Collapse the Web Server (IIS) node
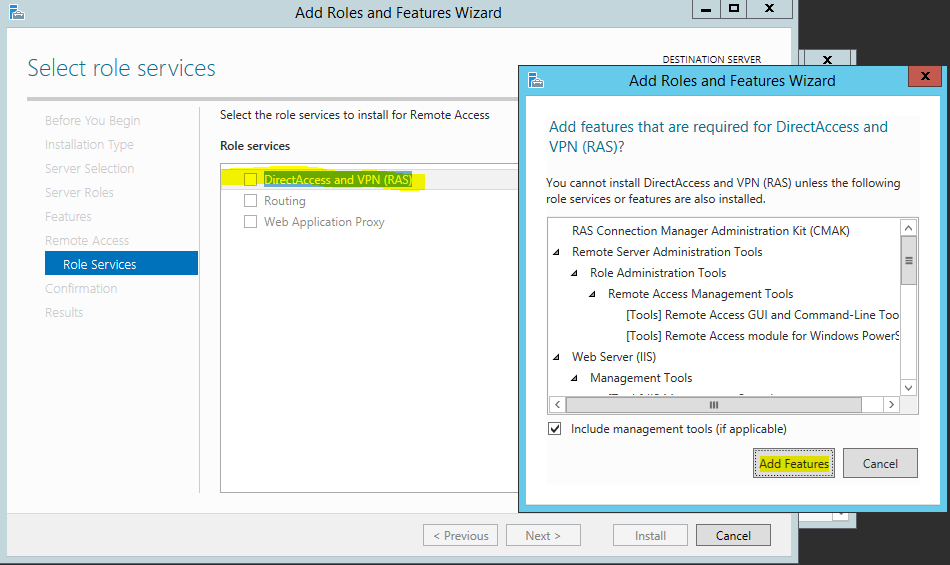 coord(556,357)
